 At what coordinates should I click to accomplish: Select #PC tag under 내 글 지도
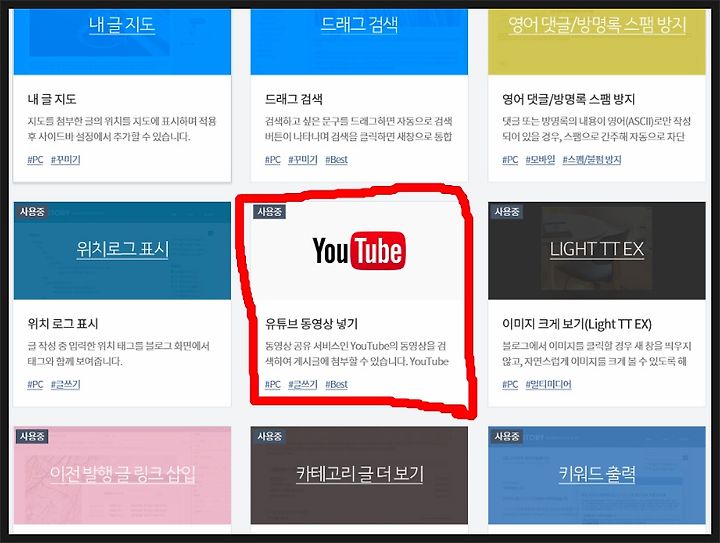coord(35,160)
